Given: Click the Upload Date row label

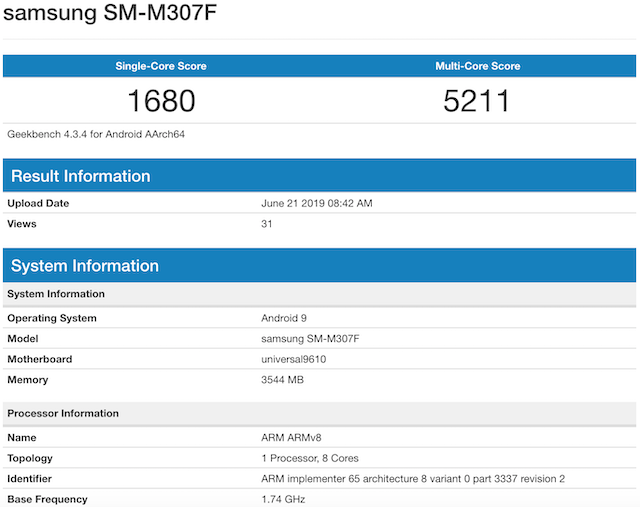Looking at the screenshot, I should pos(40,203).
